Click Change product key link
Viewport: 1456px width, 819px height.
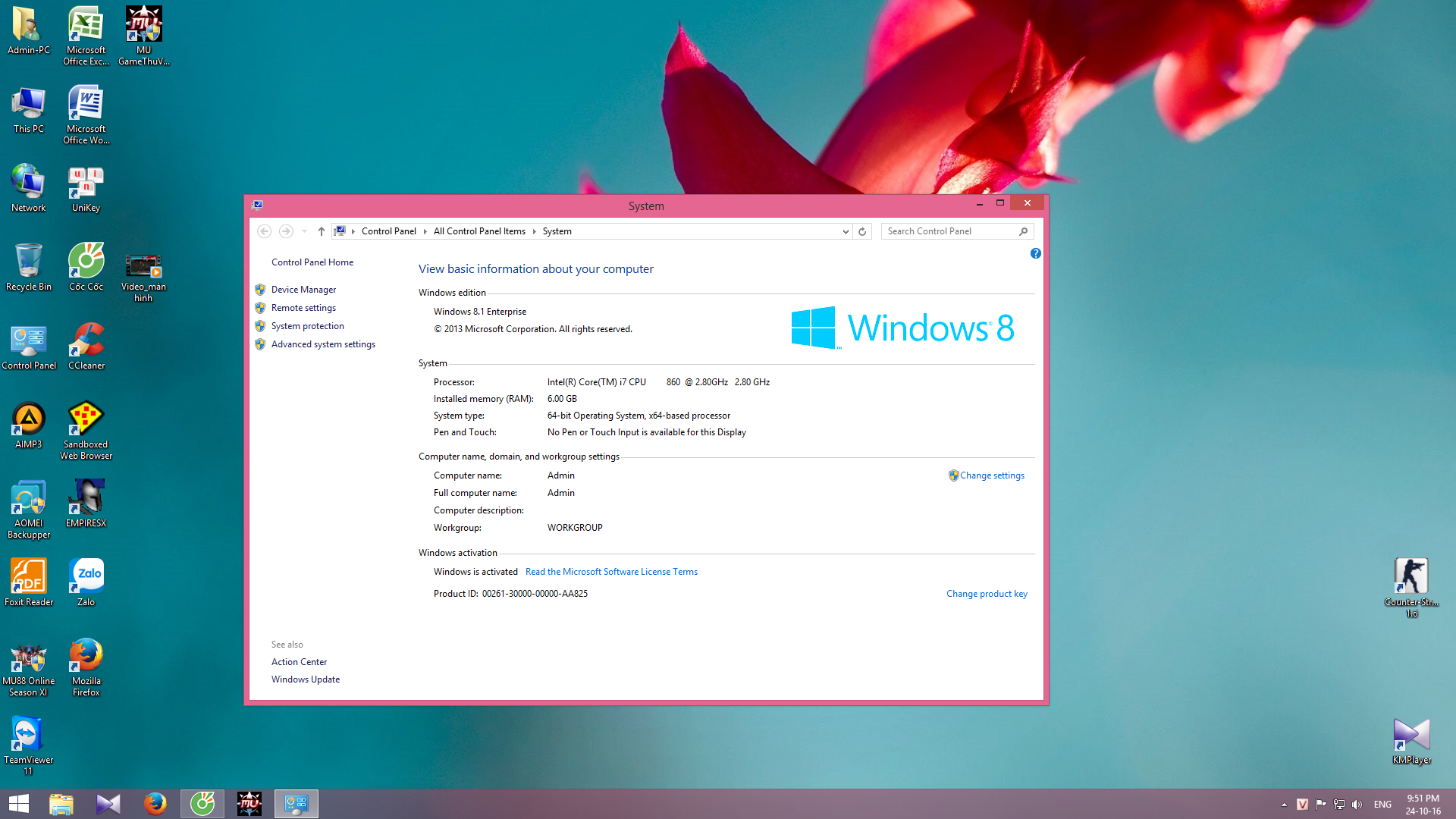point(987,594)
